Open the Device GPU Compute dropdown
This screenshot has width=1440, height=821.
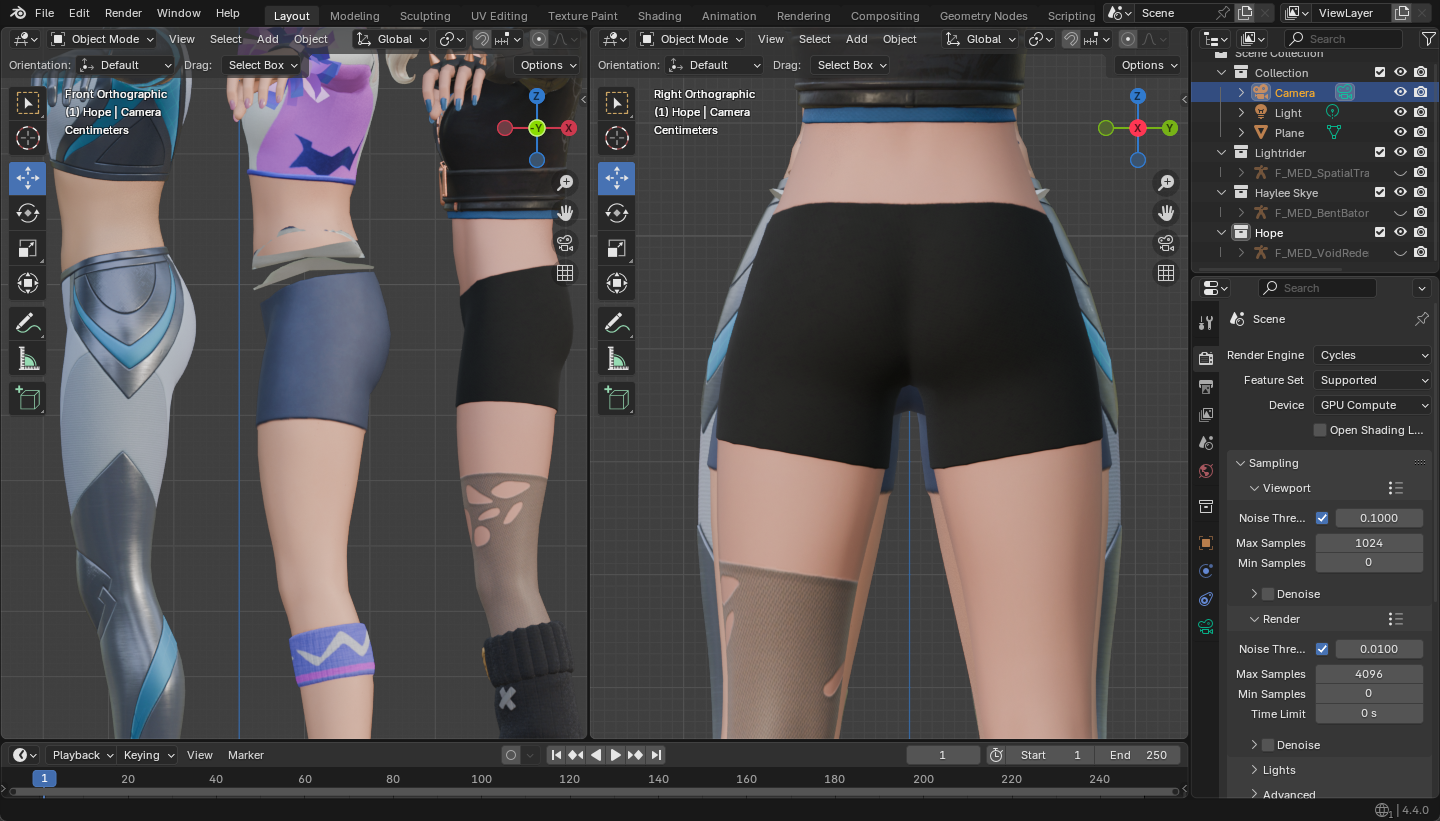(1372, 405)
